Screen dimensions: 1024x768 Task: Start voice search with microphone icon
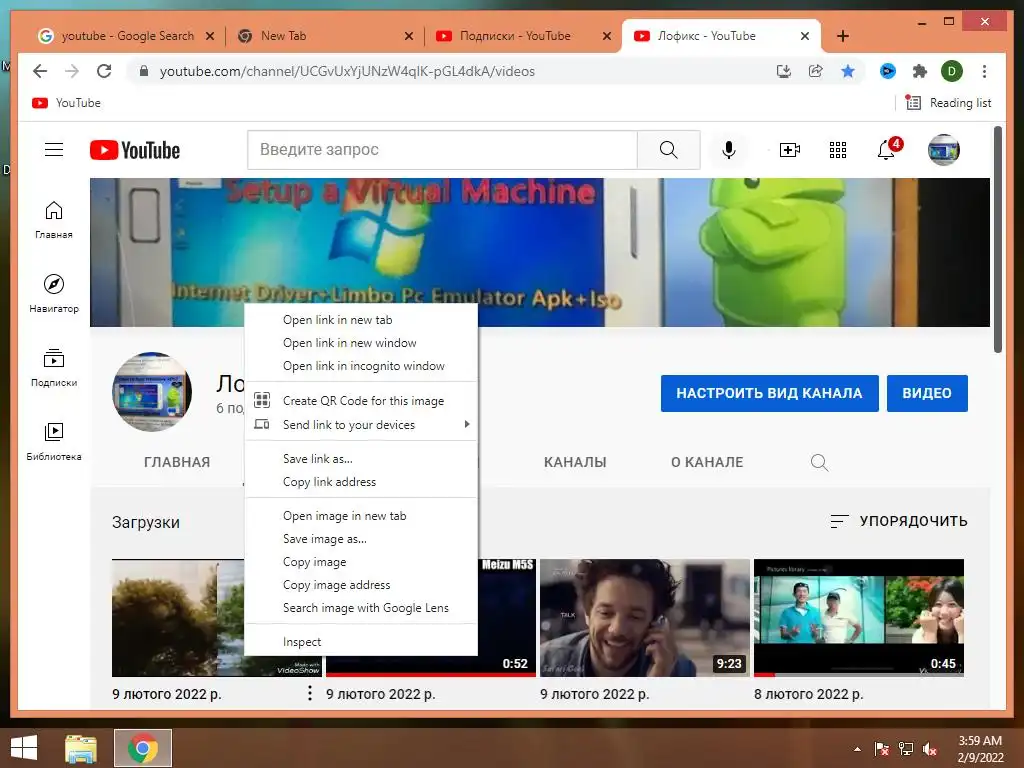tap(729, 150)
